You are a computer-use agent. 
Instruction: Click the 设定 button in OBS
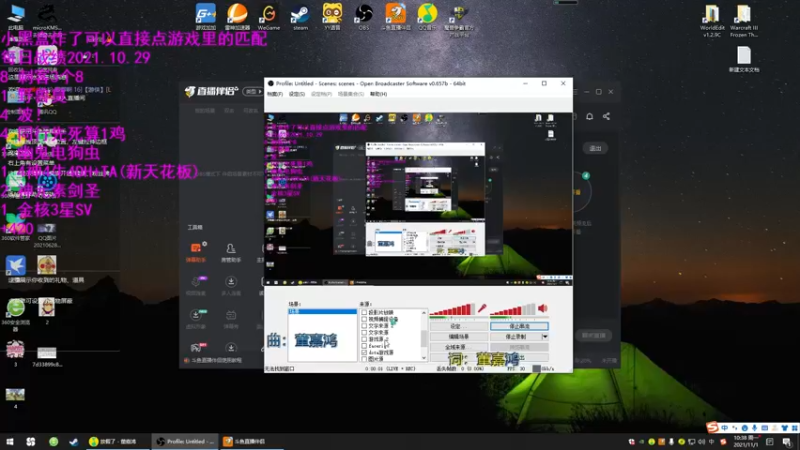pos(459,326)
